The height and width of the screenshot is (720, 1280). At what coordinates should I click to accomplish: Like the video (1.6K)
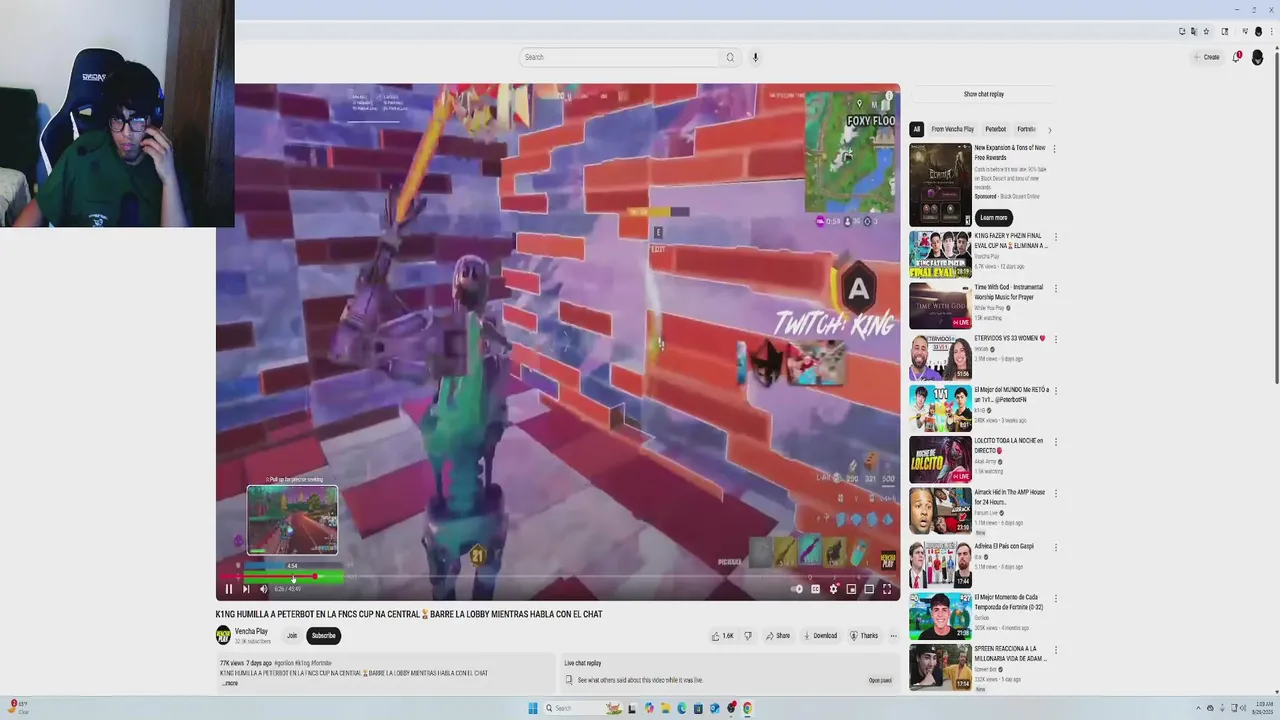point(722,635)
